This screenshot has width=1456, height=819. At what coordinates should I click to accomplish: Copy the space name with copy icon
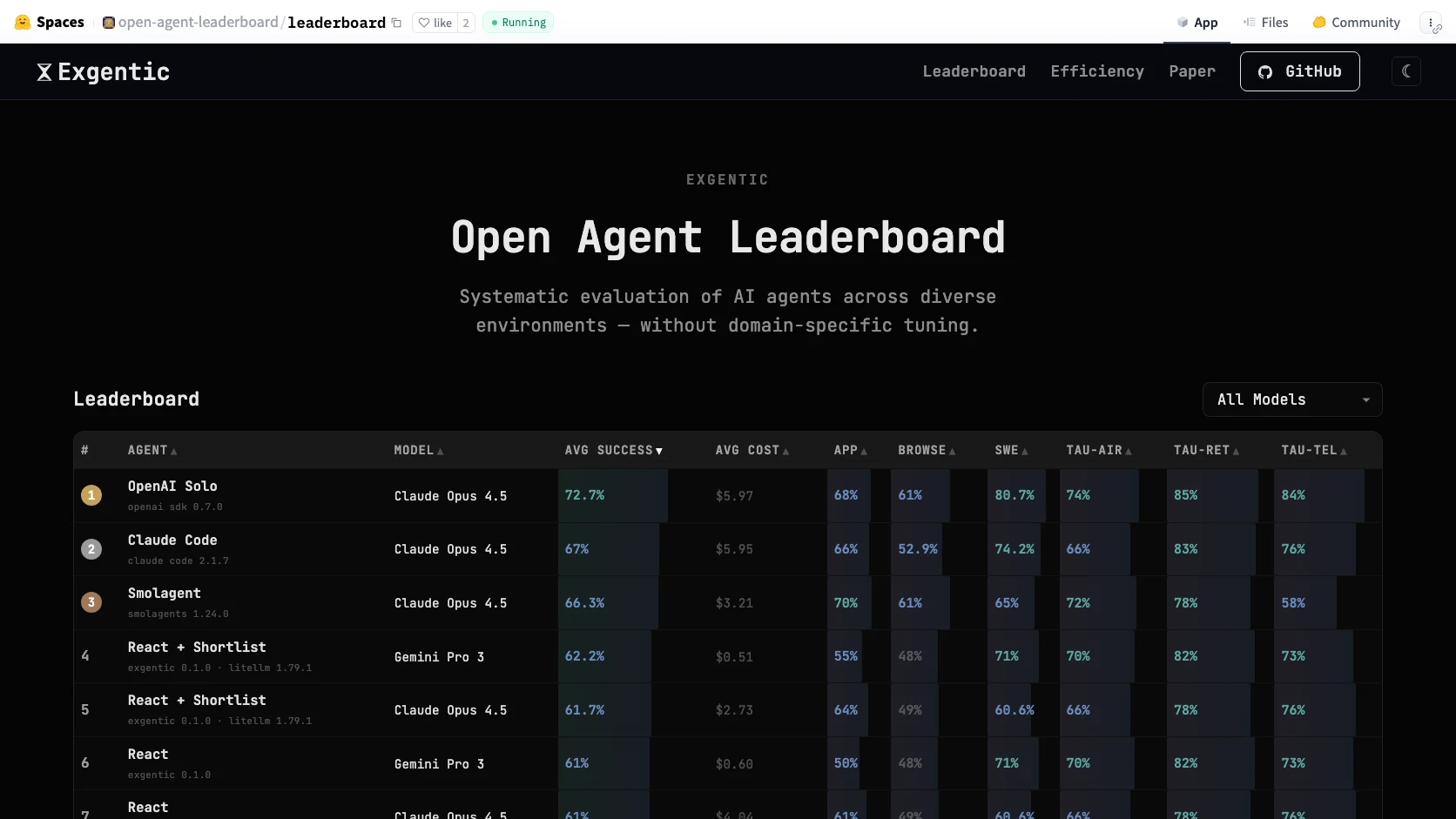(x=396, y=23)
